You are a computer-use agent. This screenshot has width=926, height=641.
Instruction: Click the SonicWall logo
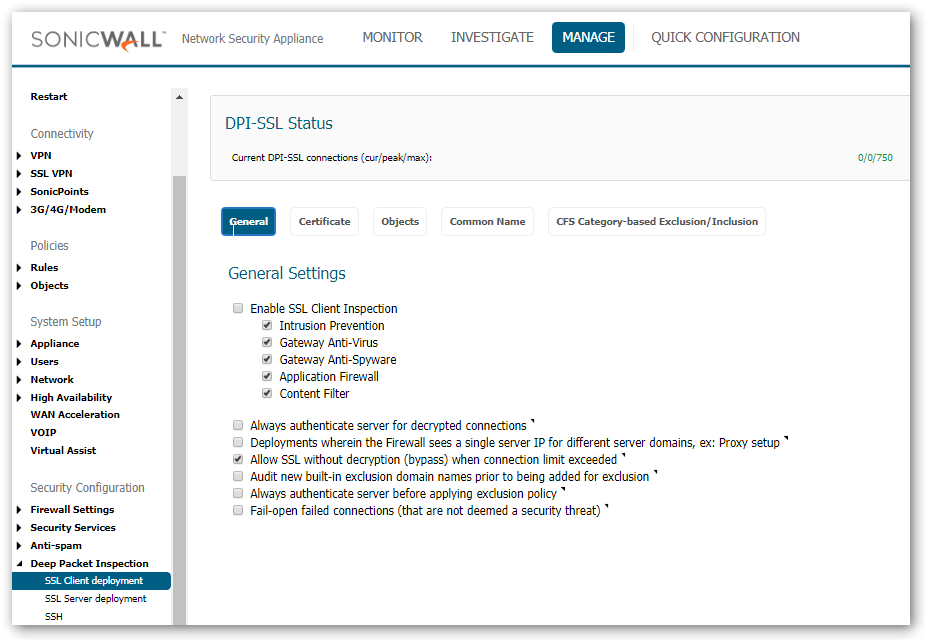98,38
